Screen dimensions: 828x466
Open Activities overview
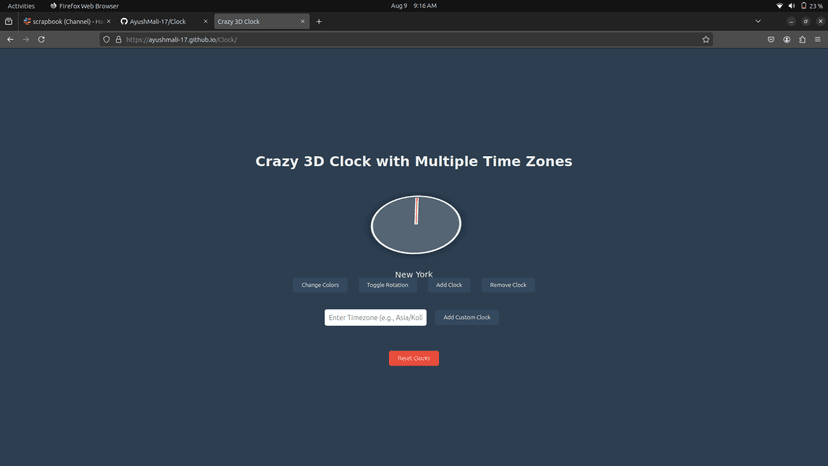click(21, 6)
